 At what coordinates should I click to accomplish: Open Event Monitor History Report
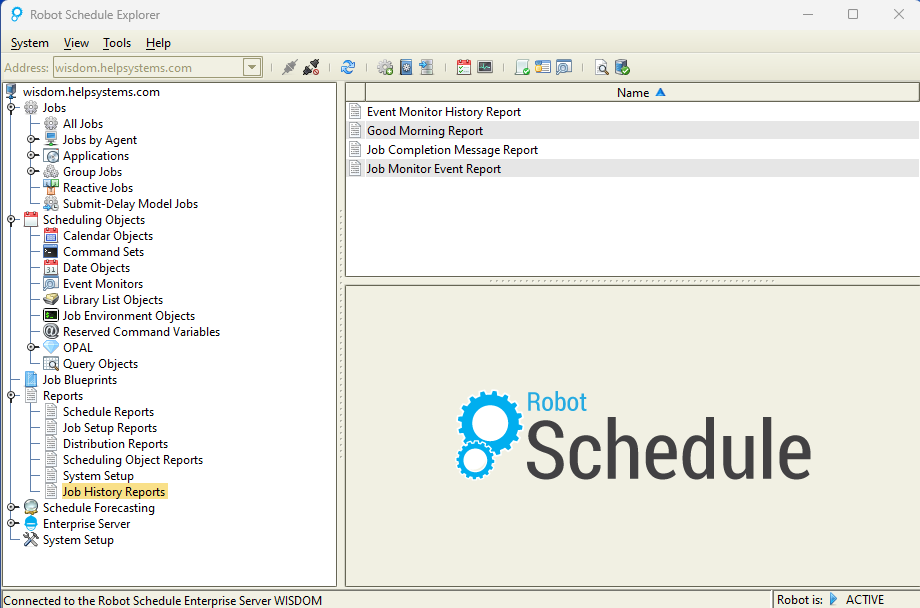(444, 112)
